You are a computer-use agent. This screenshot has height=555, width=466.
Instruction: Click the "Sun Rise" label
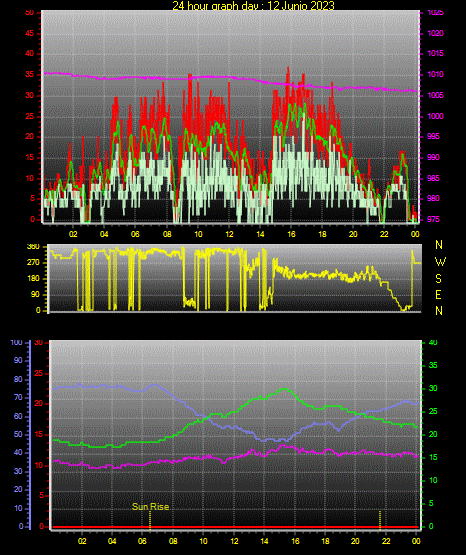click(x=150, y=507)
